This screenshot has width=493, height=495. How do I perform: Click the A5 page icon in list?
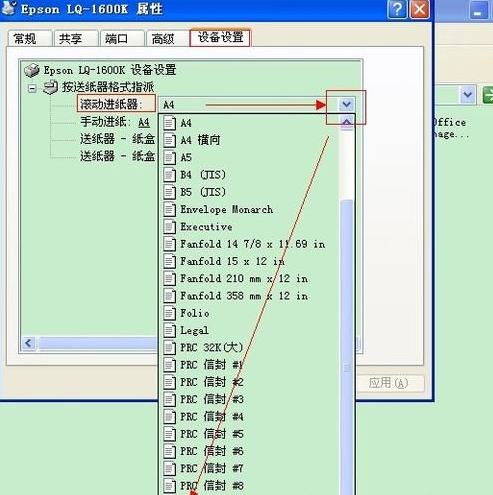[169, 157]
